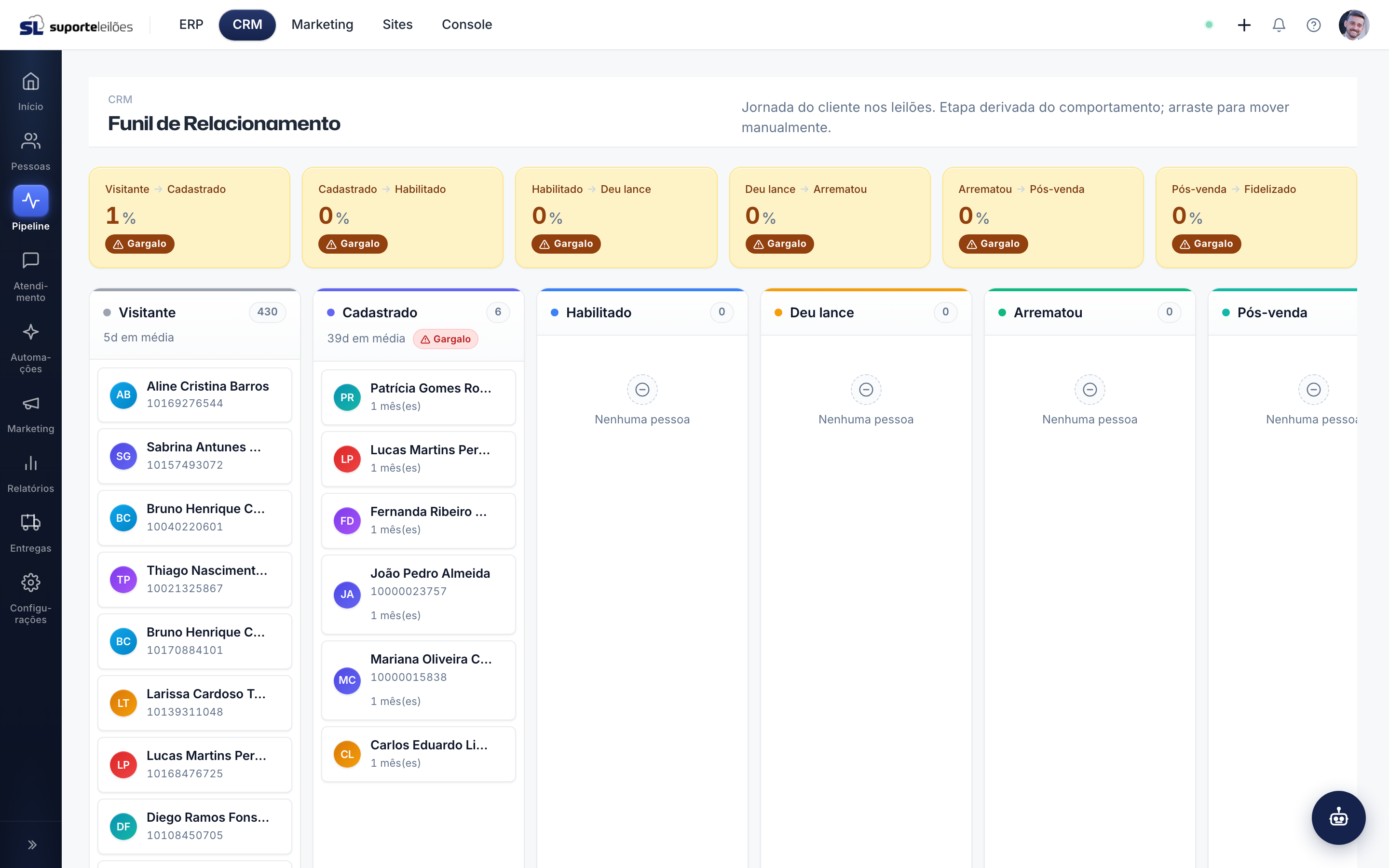The width and height of the screenshot is (1389, 868).
Task: Click the CRM breadcrumb label
Action: click(x=120, y=100)
